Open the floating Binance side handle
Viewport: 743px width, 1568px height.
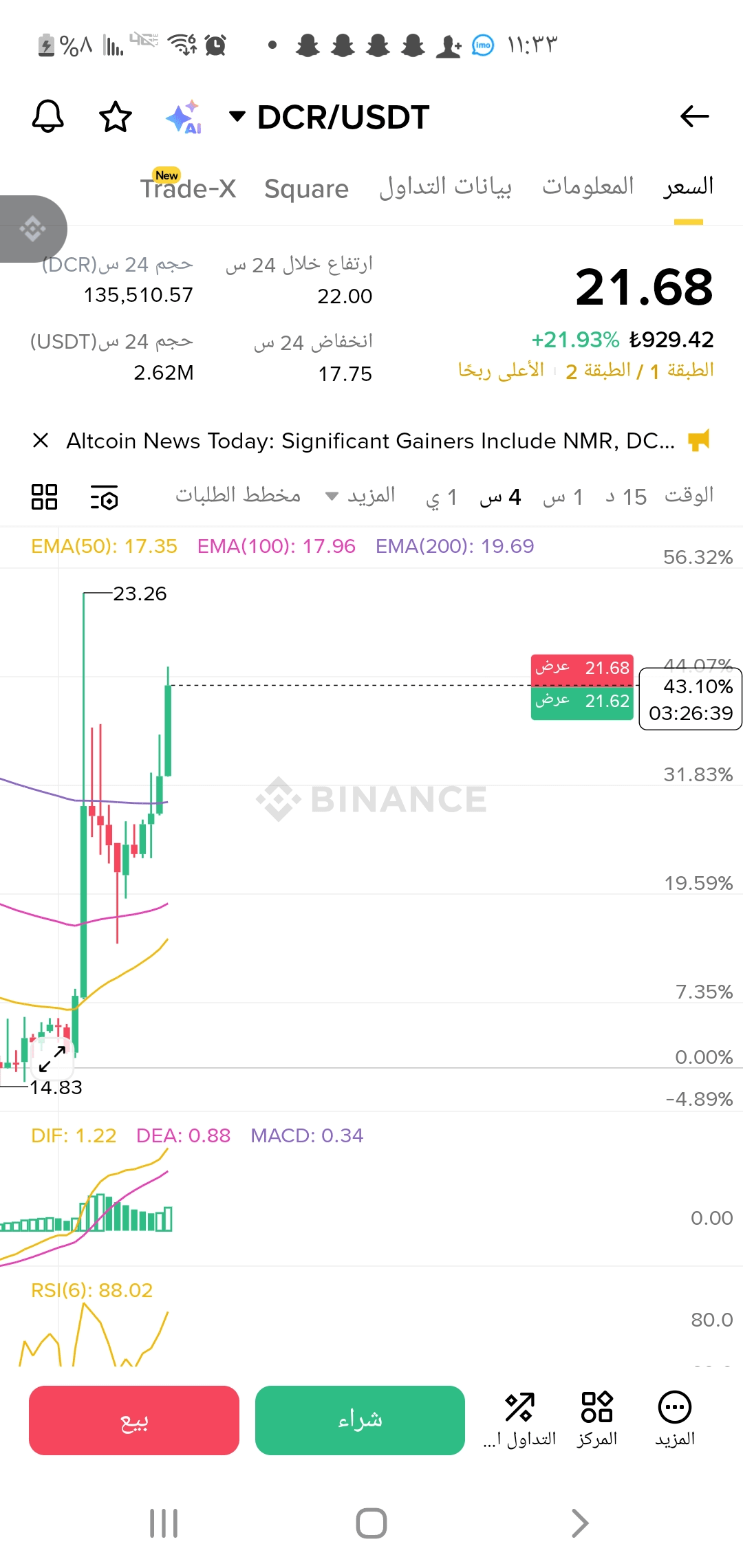pos(33,229)
